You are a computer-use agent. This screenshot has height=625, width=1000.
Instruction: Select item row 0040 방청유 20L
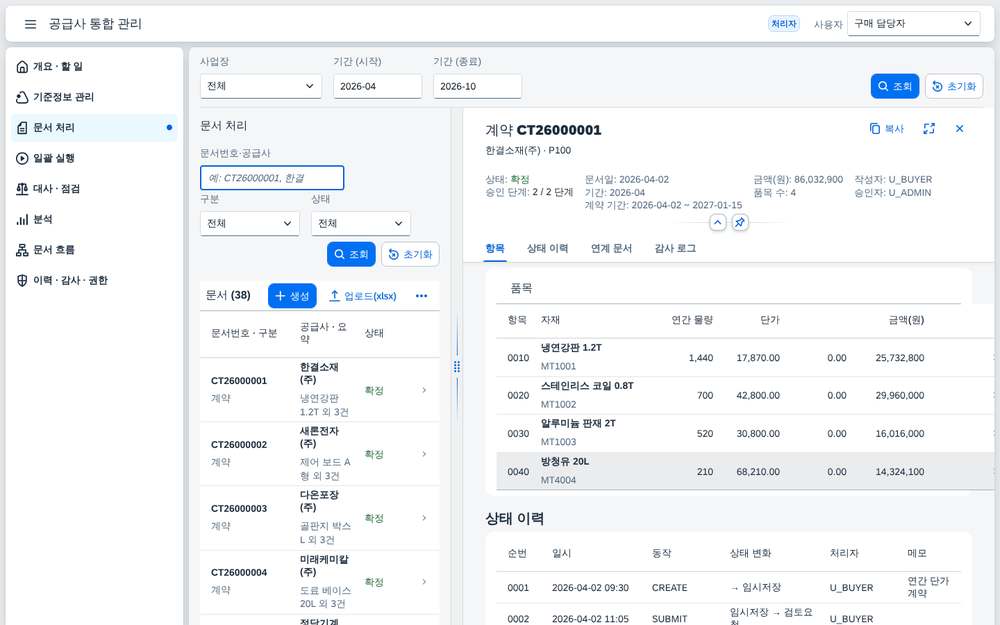(x=744, y=471)
